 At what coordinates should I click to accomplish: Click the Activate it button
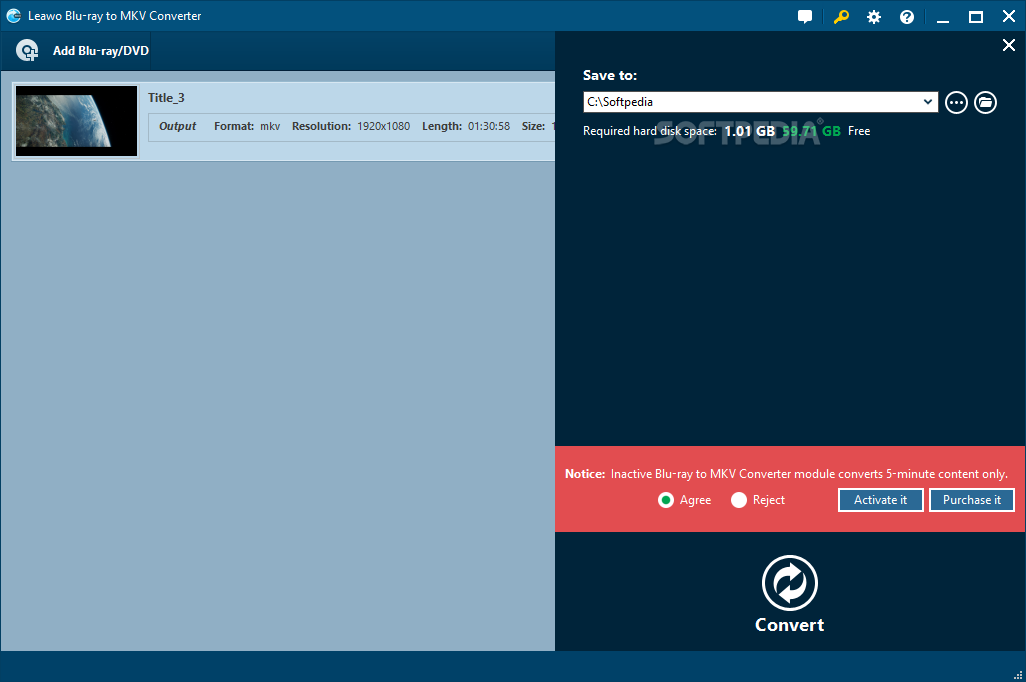point(880,500)
